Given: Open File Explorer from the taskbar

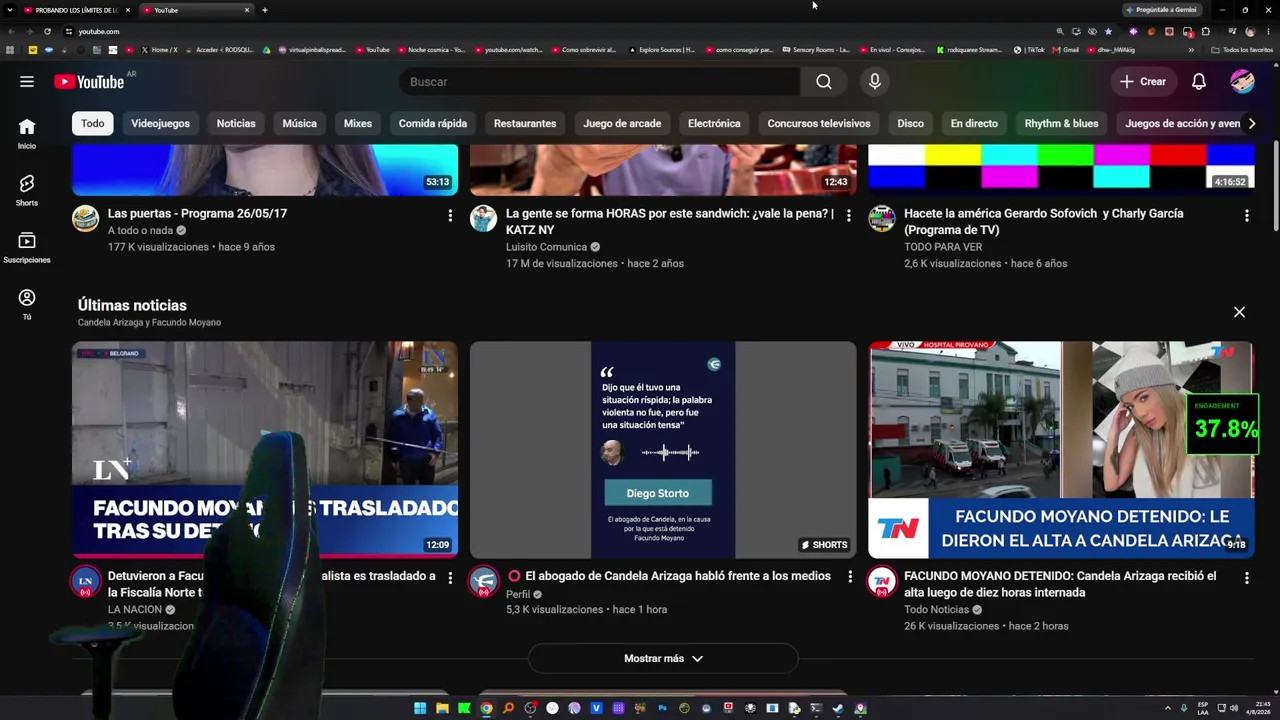Looking at the screenshot, I should coord(442,709).
